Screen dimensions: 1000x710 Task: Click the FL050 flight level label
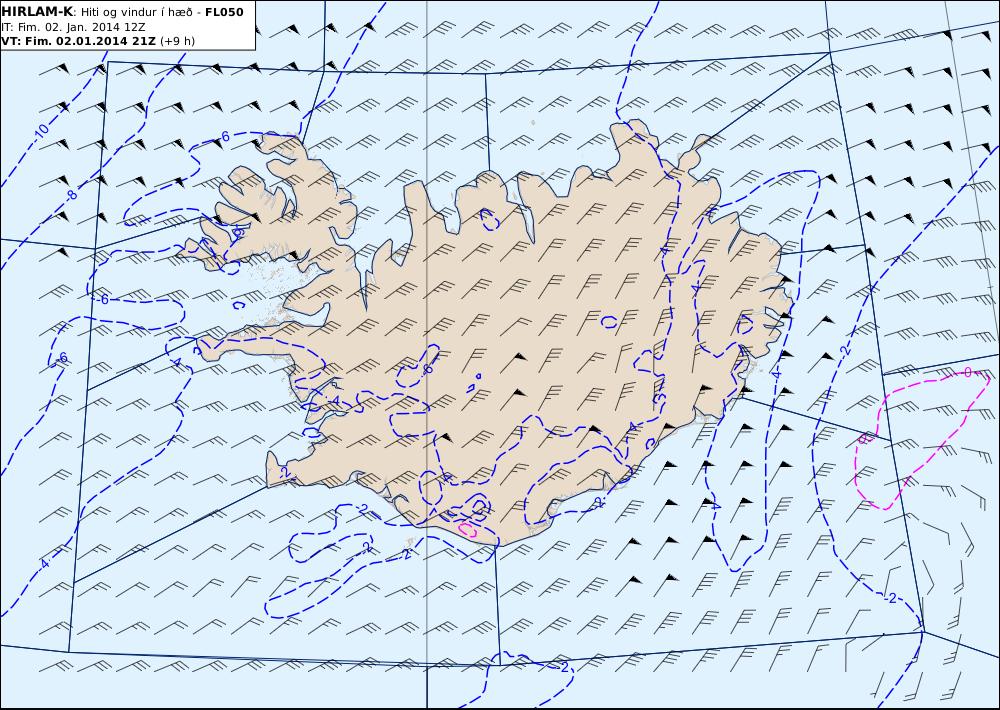224,12
